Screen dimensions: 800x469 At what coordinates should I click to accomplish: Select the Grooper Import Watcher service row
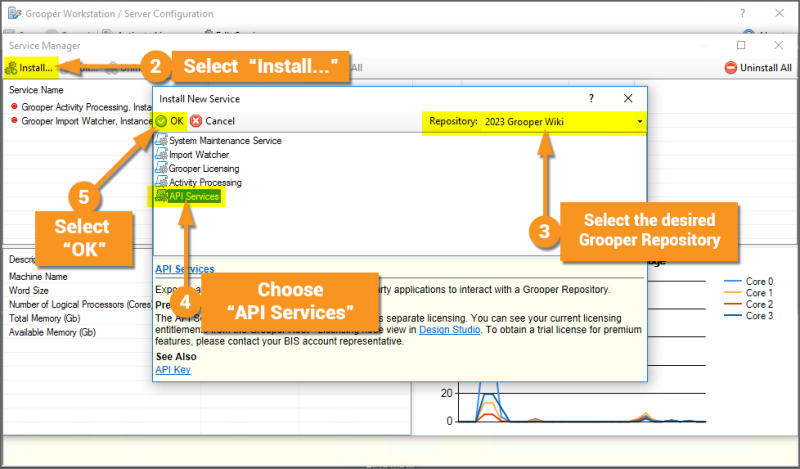click(82, 121)
